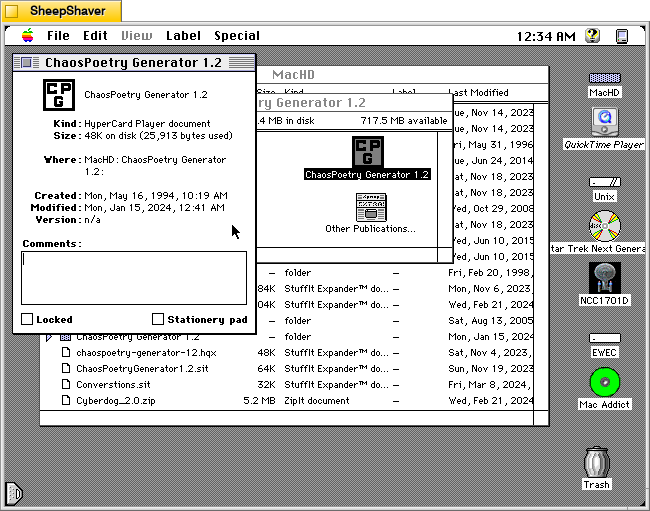This screenshot has height=511, width=650.
Task: Select the Unix disk icon
Action: point(605,182)
